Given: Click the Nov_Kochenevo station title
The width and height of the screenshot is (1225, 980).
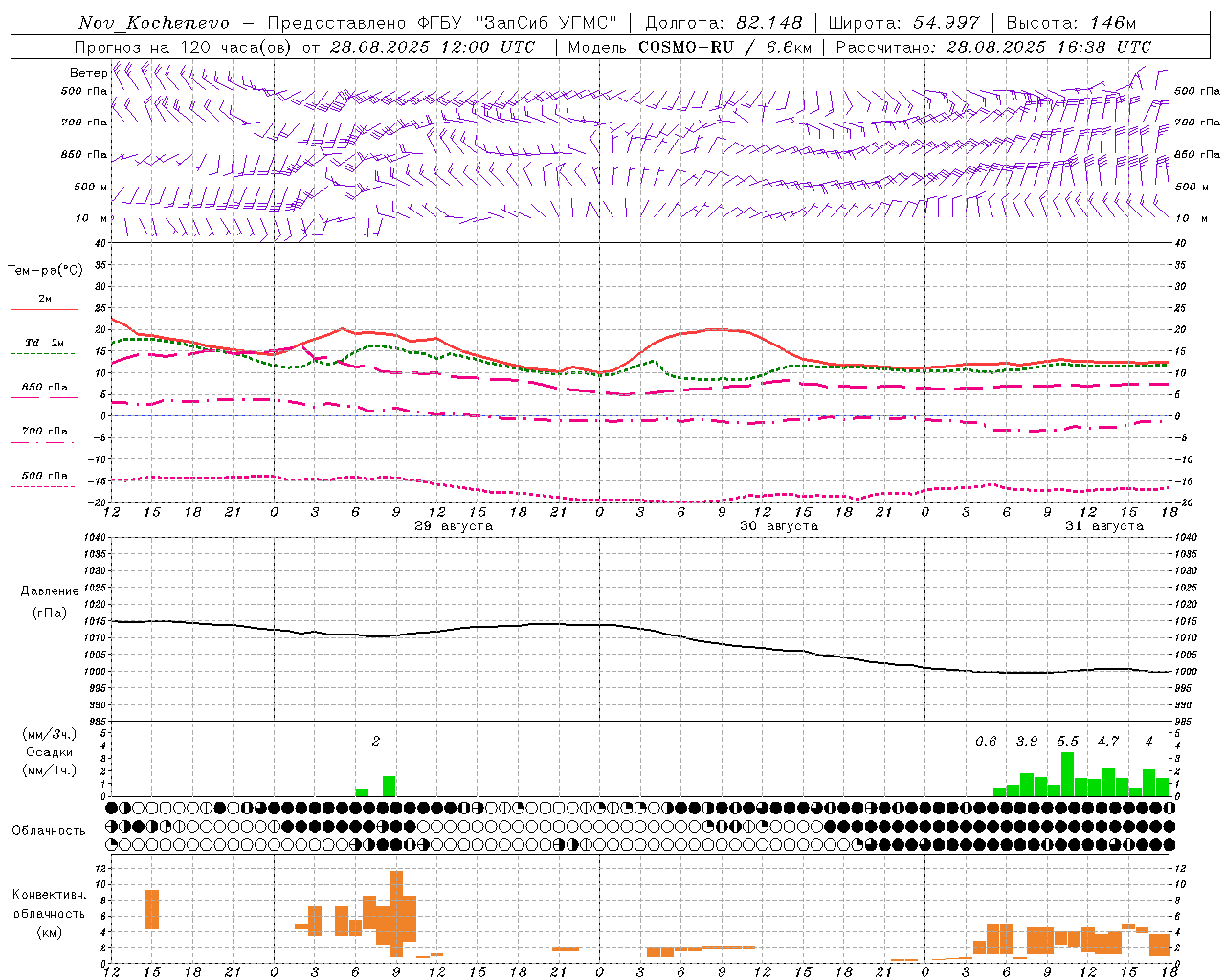Looking at the screenshot, I should pos(154,23).
